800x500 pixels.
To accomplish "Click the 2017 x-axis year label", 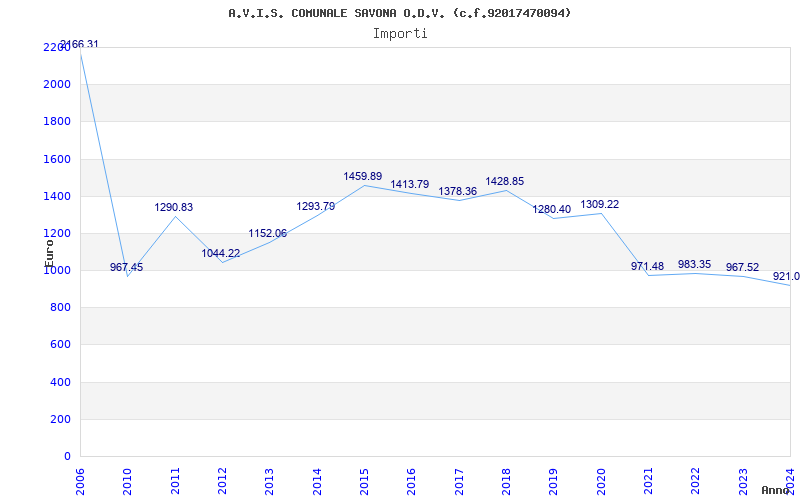I will [x=459, y=482].
